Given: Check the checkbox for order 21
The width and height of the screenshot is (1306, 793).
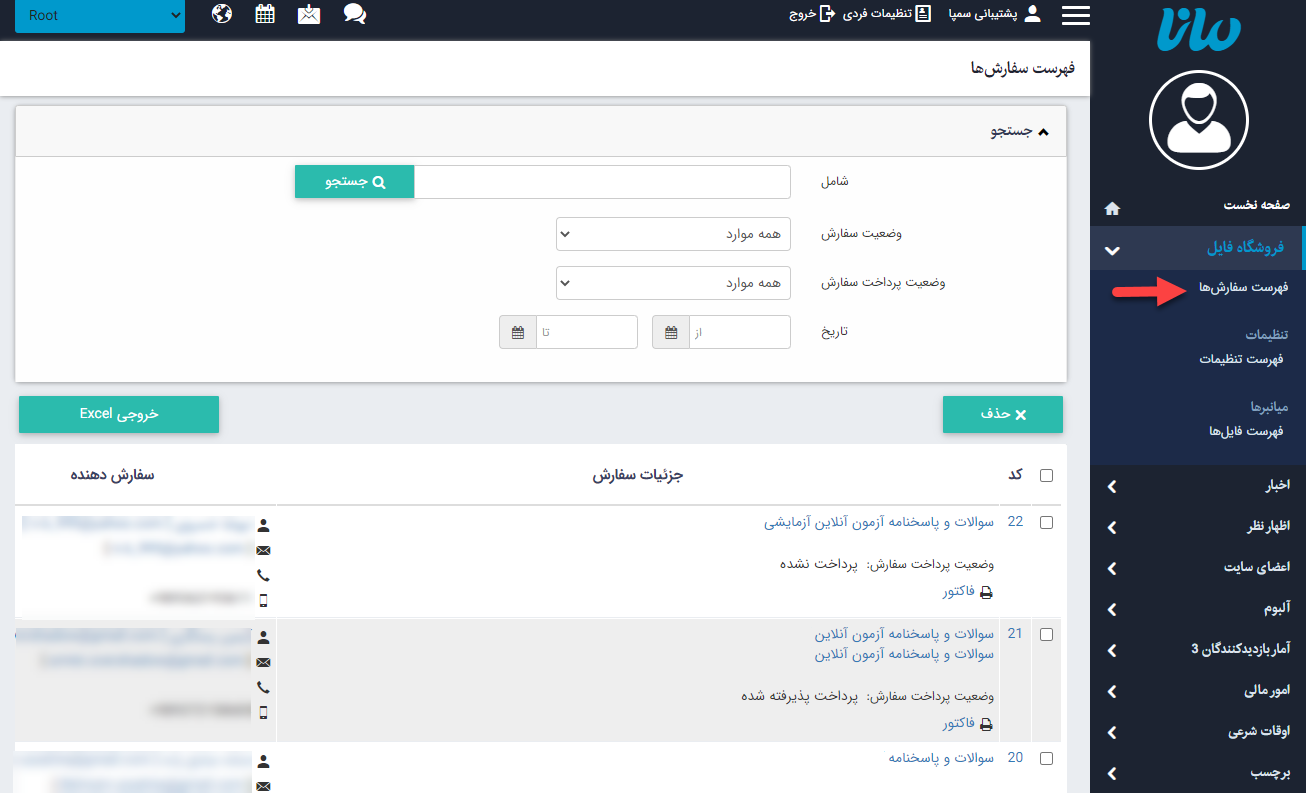Looking at the screenshot, I should (x=1046, y=633).
